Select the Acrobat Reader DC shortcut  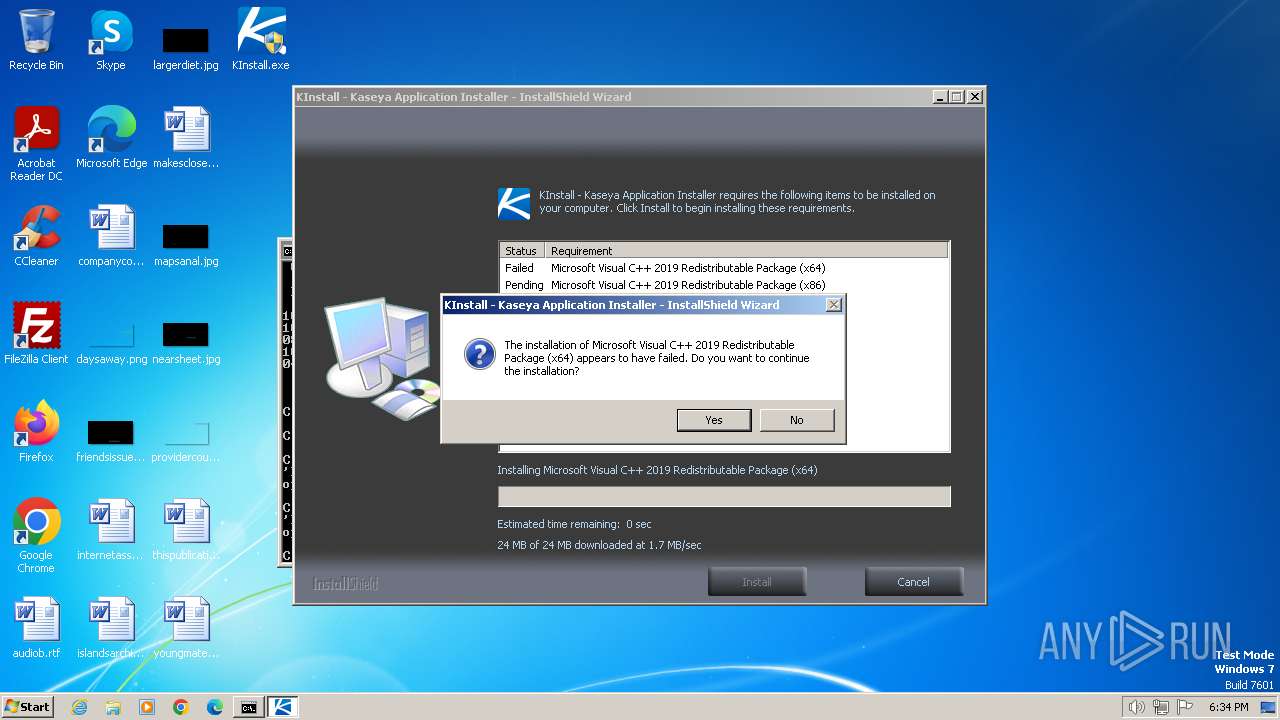coord(36,144)
